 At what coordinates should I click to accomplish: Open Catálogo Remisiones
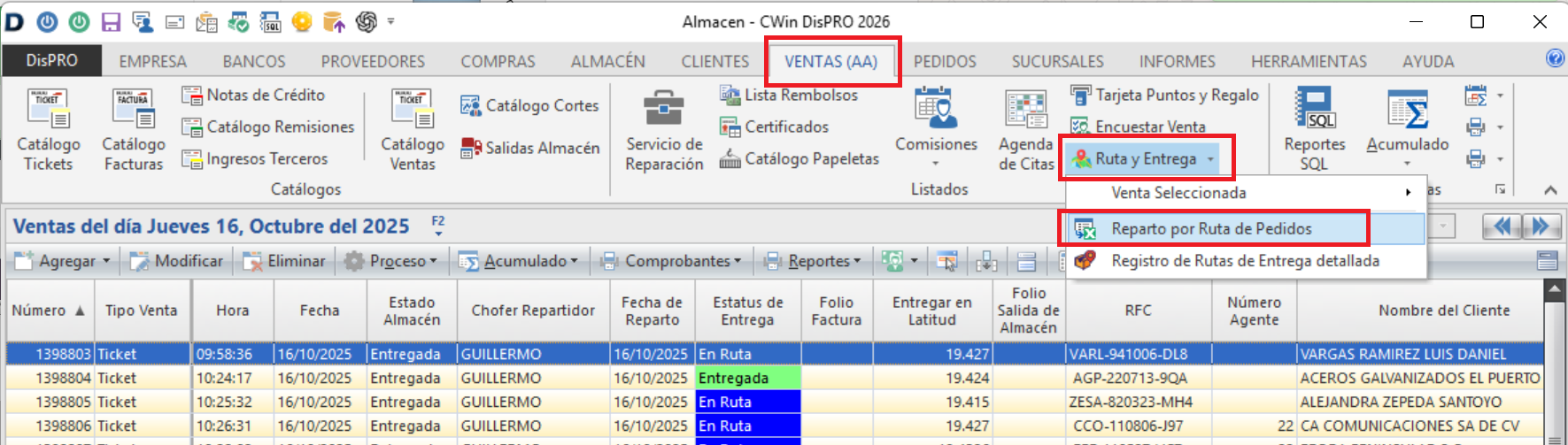pos(267,127)
